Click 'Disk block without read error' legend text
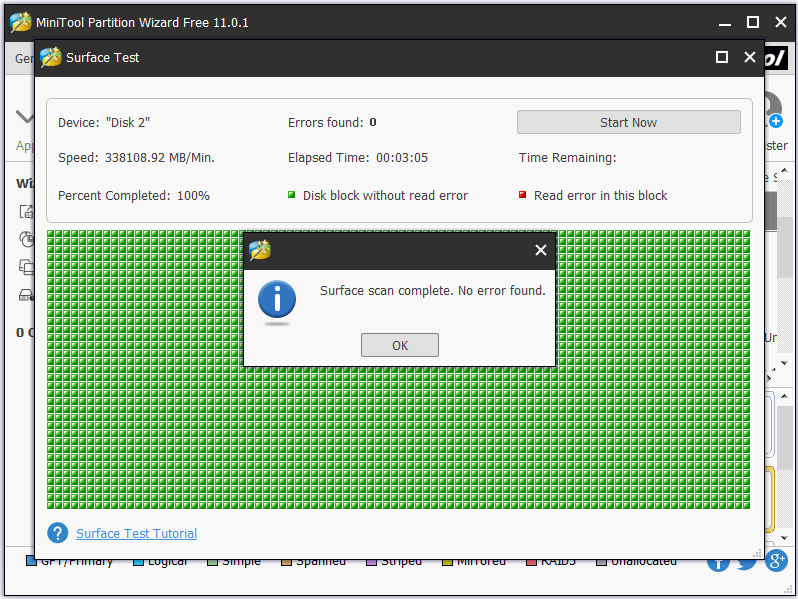The width and height of the screenshot is (798, 599). point(385,195)
